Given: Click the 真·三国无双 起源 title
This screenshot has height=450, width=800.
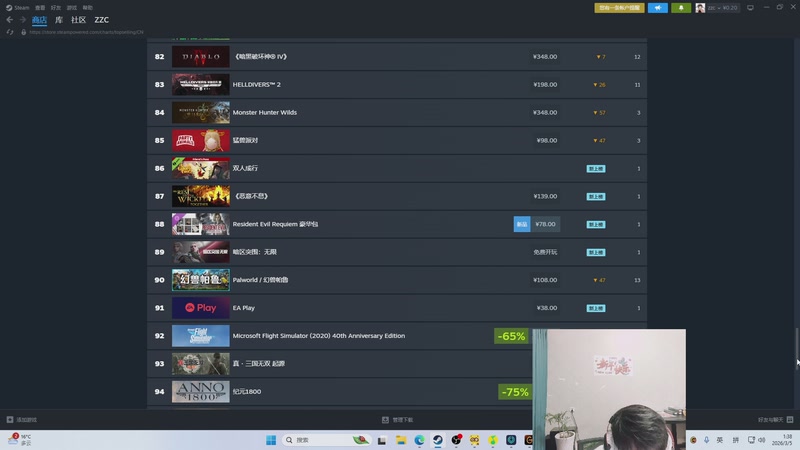Looking at the screenshot, I should (x=259, y=364).
